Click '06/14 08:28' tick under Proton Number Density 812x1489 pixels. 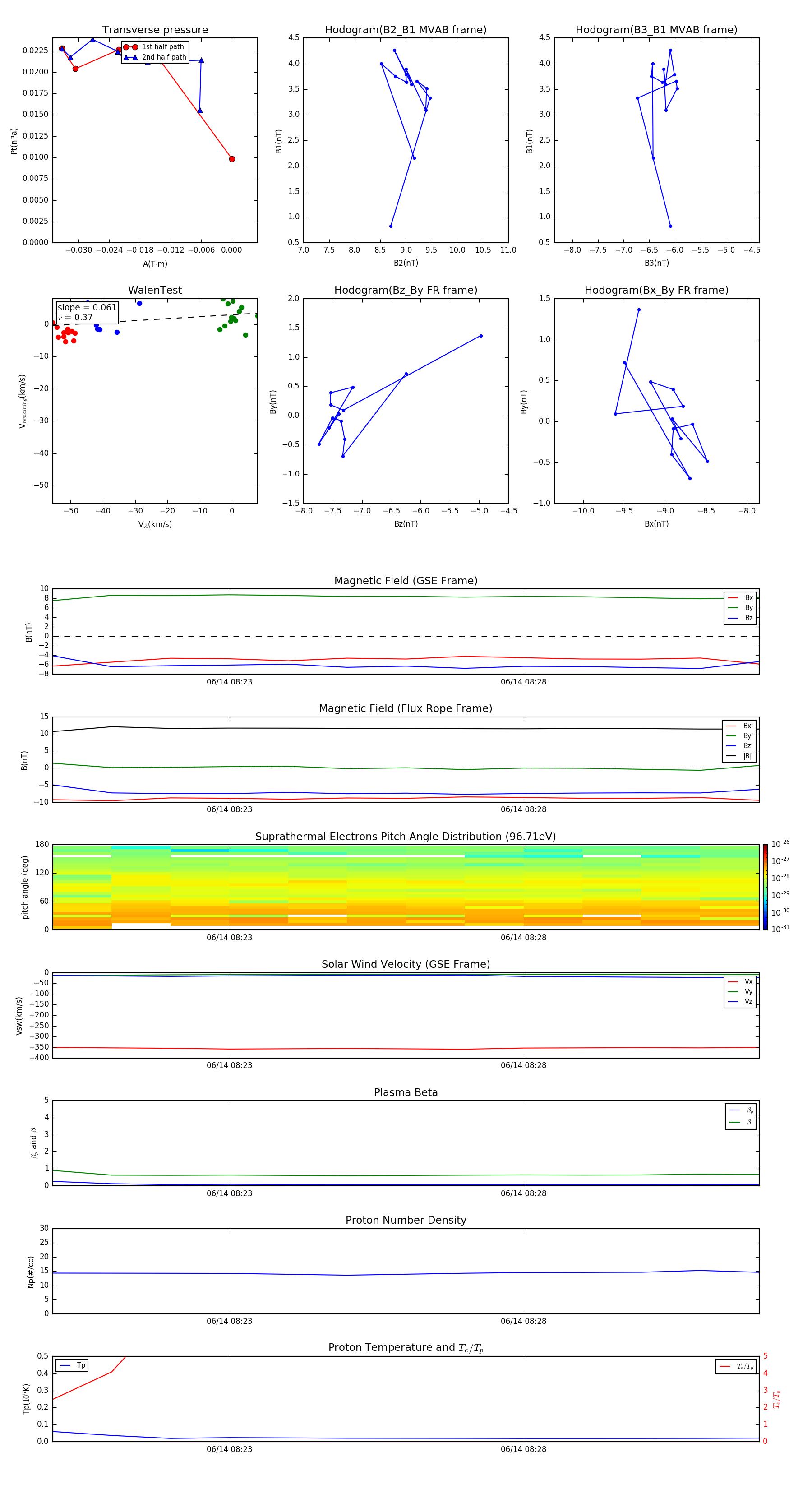click(524, 1321)
